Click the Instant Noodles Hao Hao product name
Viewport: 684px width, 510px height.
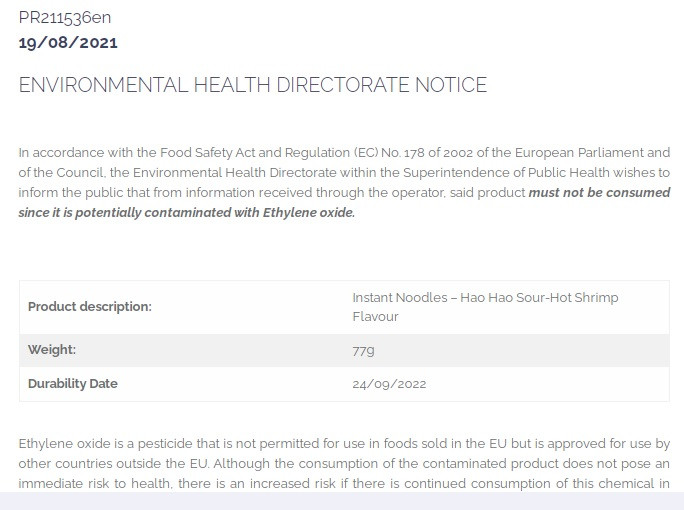(485, 298)
